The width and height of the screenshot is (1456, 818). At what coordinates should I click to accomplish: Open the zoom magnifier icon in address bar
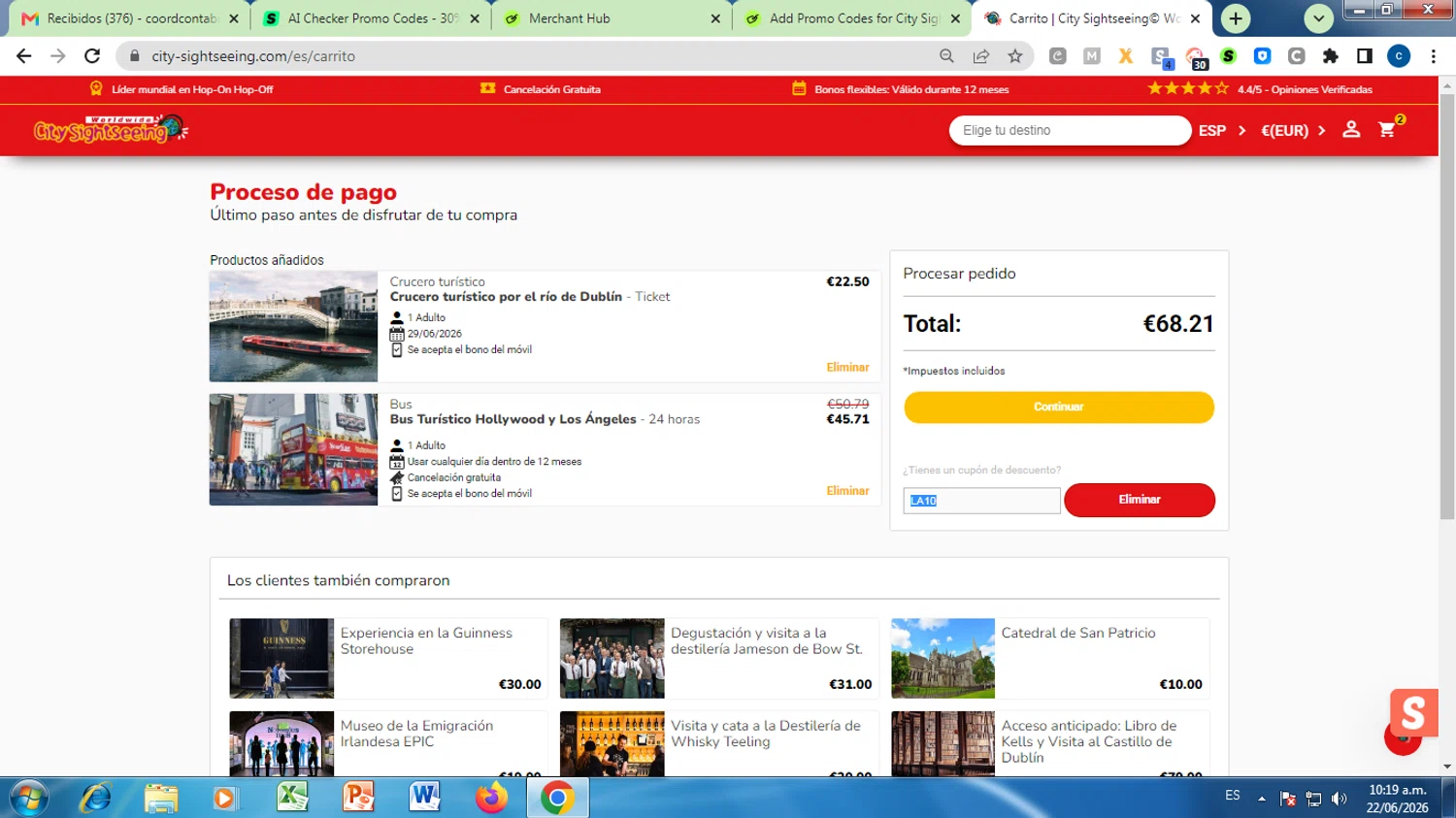[946, 56]
